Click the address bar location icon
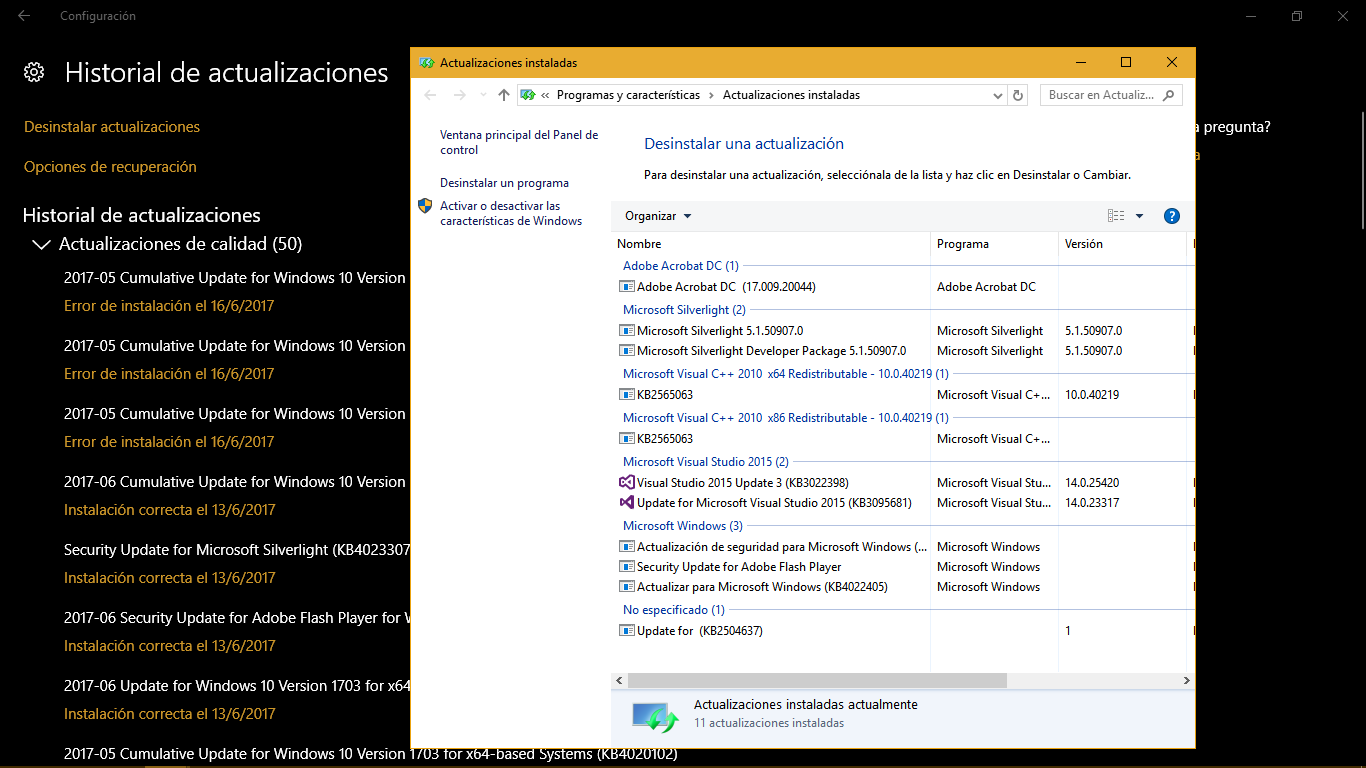Screen dimensions: 1366x768 (x=528, y=95)
